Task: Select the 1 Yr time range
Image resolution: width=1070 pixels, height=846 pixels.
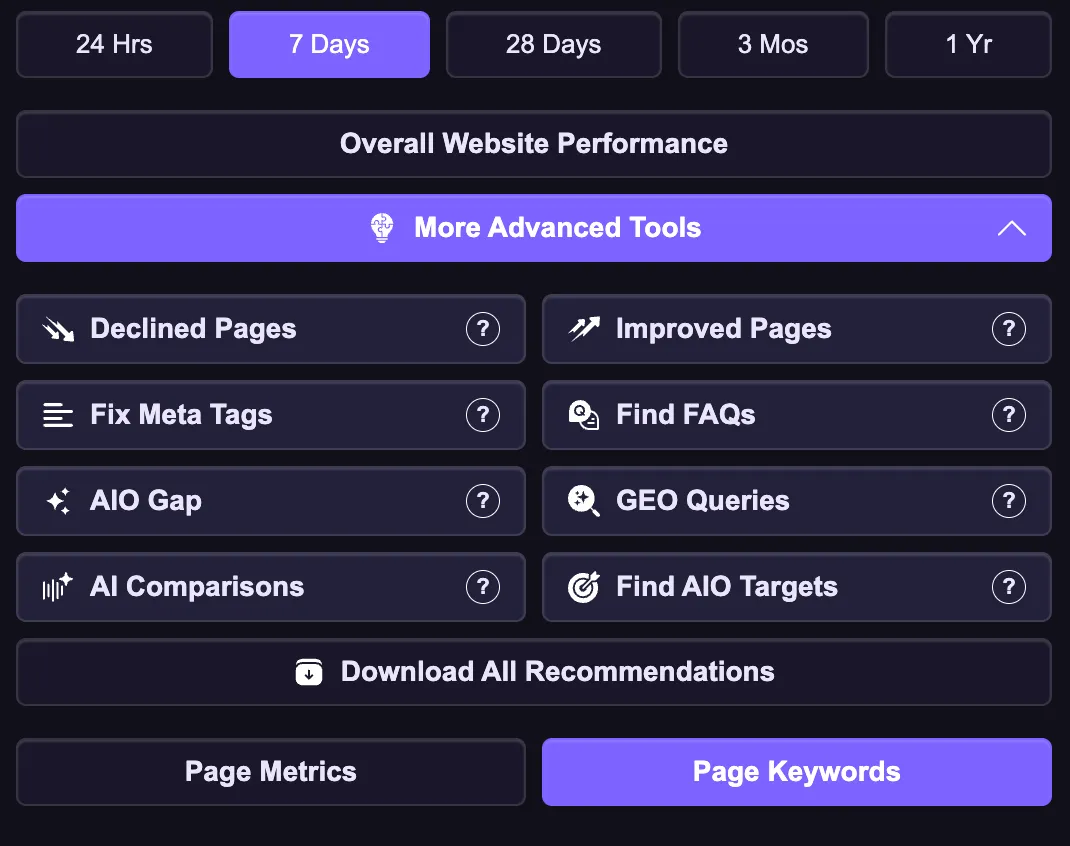Action: [968, 45]
